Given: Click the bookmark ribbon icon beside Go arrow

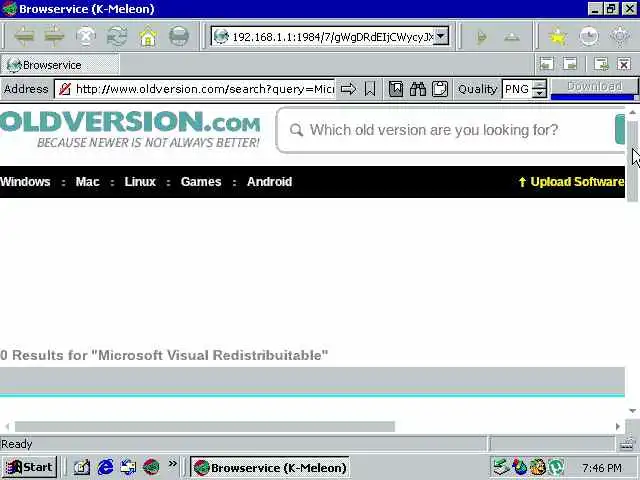Looking at the screenshot, I should point(370,89).
